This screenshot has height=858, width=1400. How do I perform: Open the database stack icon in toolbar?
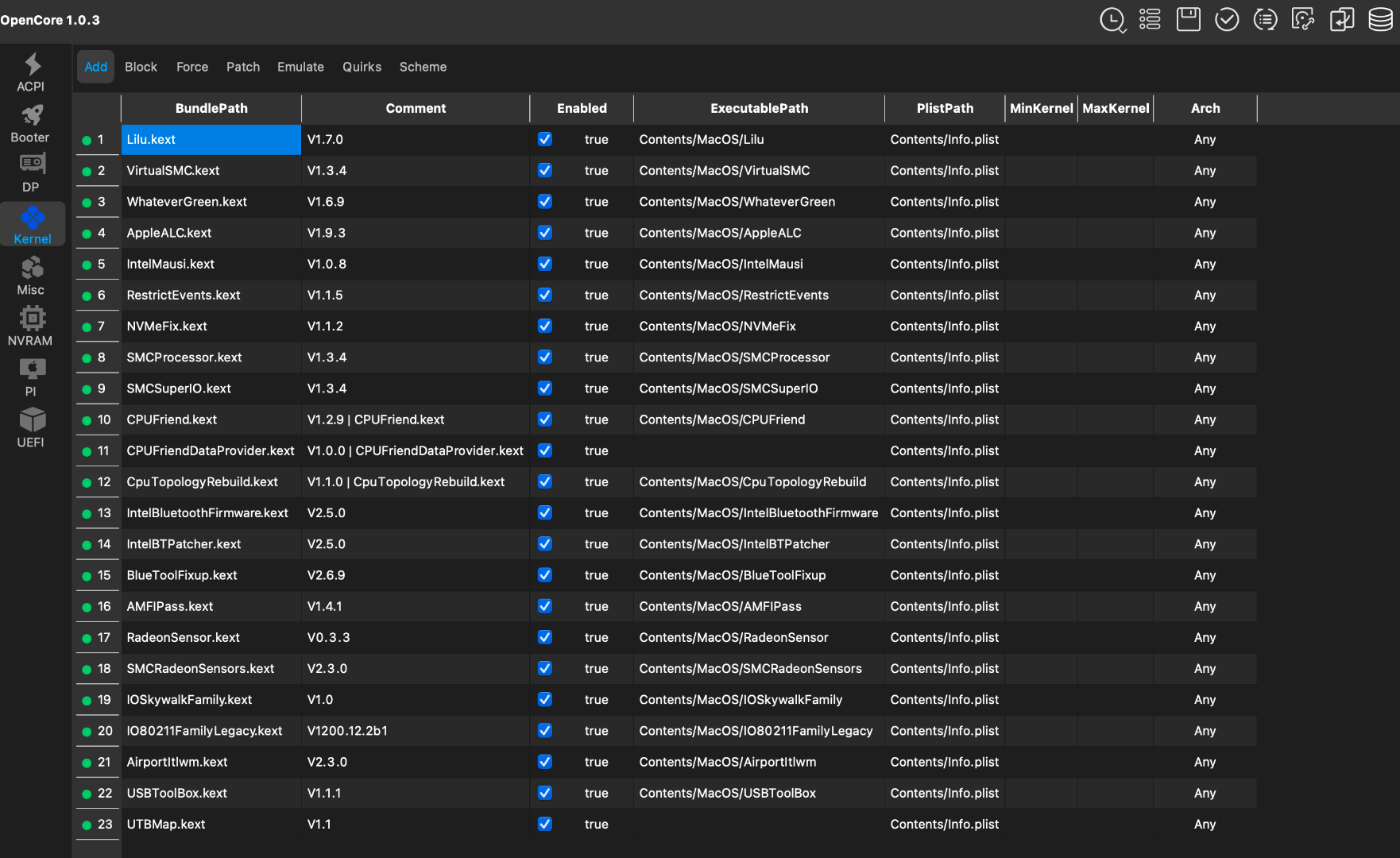click(1380, 19)
